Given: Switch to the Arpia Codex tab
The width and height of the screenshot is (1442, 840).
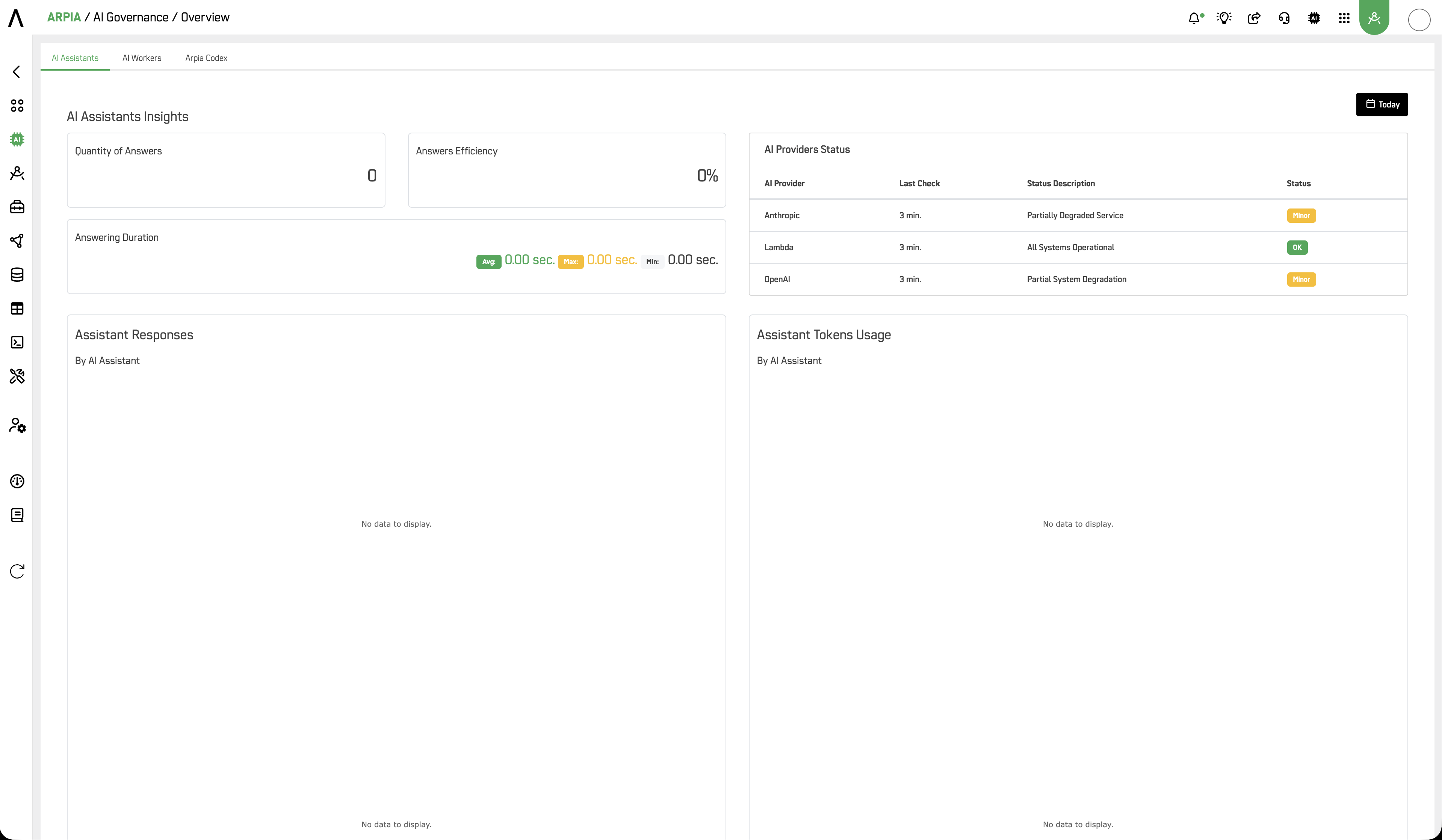Looking at the screenshot, I should (206, 58).
